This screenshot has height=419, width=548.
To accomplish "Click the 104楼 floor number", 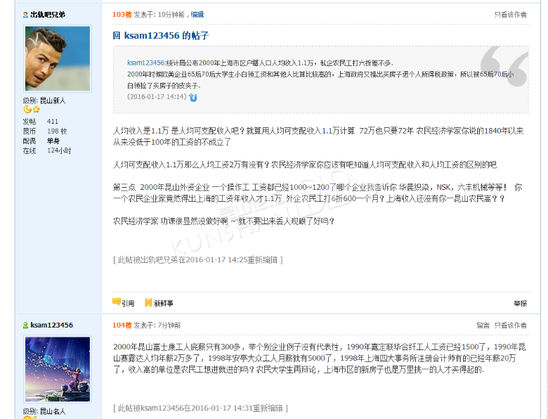I will tap(122, 325).
